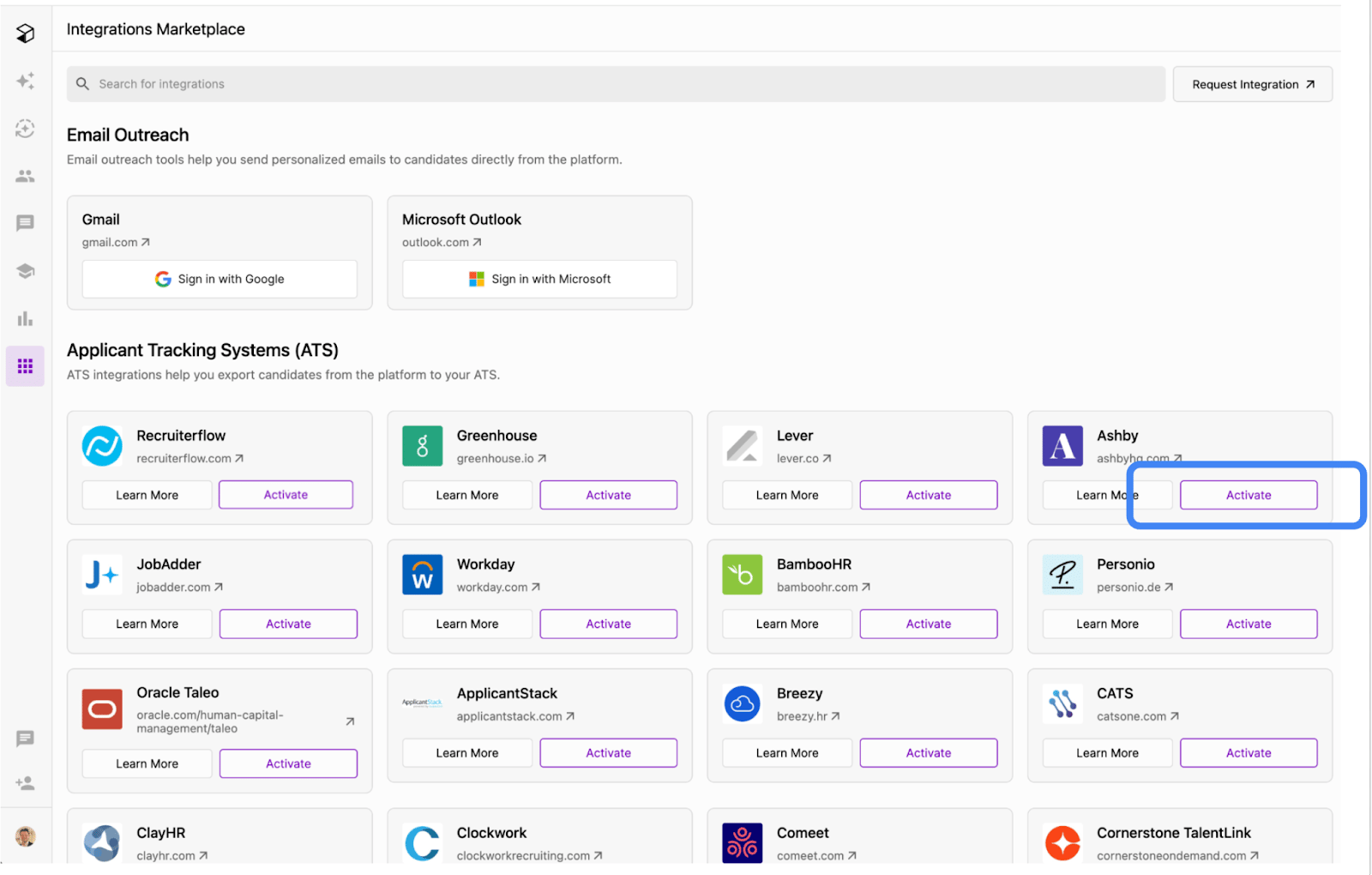The image size is (1372, 875).
Task: Click the Ashby logo
Action: [1062, 446]
